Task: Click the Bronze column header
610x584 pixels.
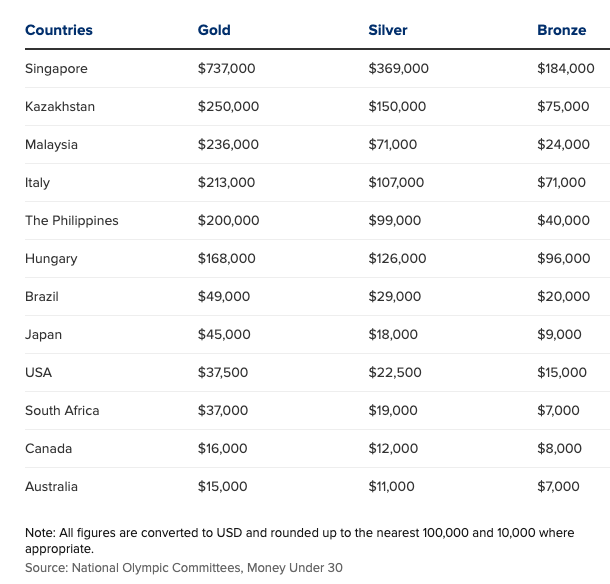Action: click(x=561, y=30)
